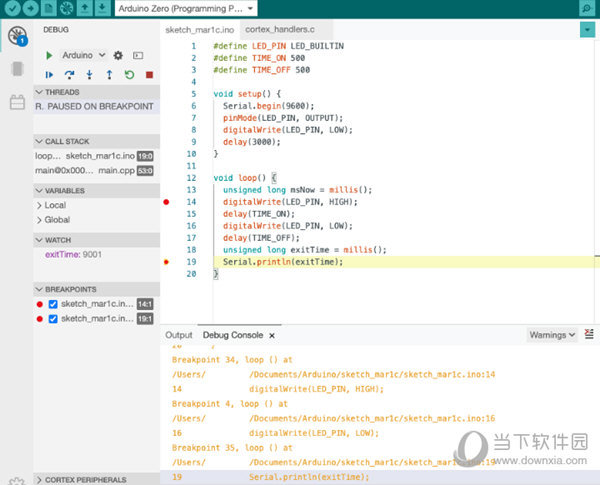Select the main@0x000 call stack frame
Viewport: 600px width, 485px height.
[x=95, y=171]
